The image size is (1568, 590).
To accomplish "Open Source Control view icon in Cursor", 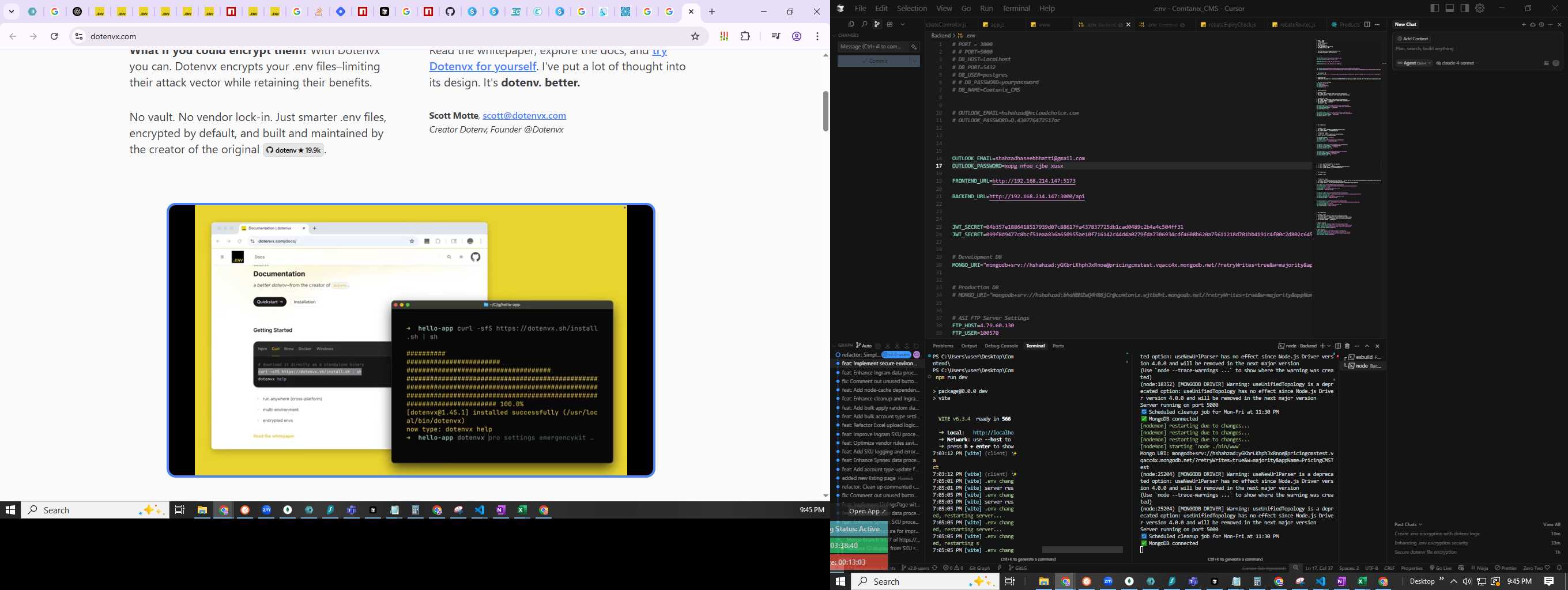I will pyautogui.click(x=877, y=24).
